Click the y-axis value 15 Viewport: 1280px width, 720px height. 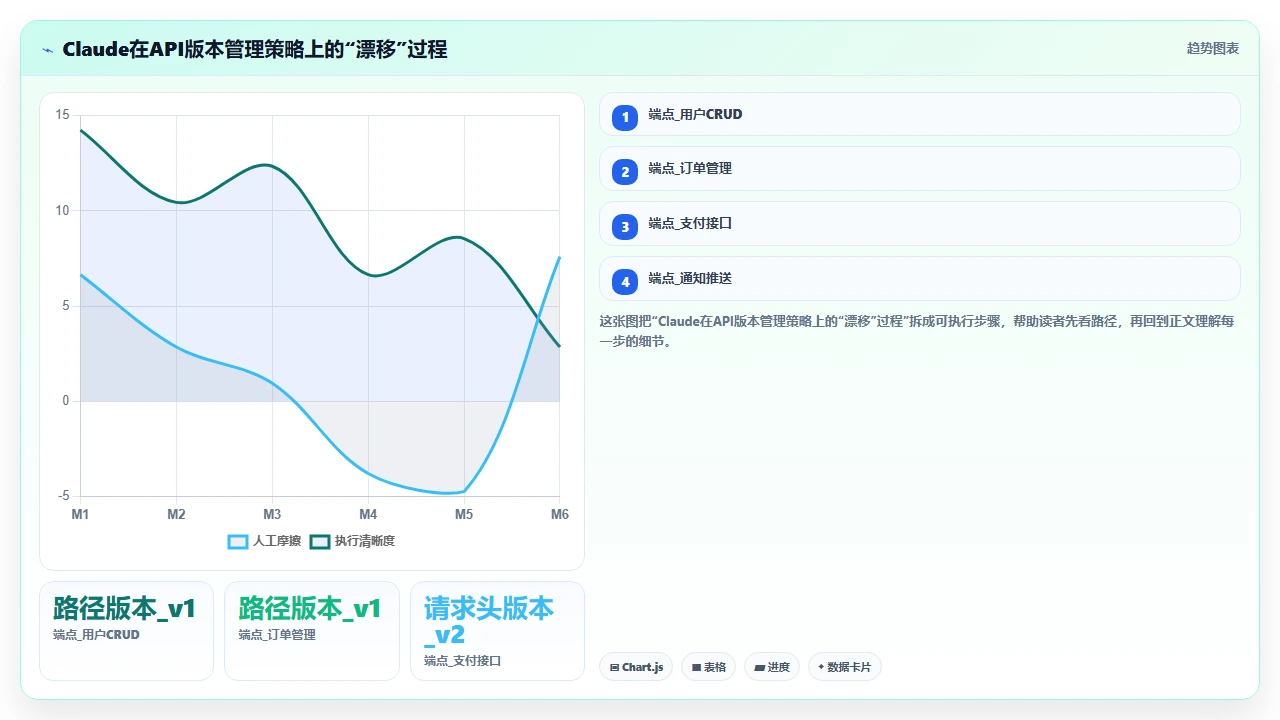point(62,115)
